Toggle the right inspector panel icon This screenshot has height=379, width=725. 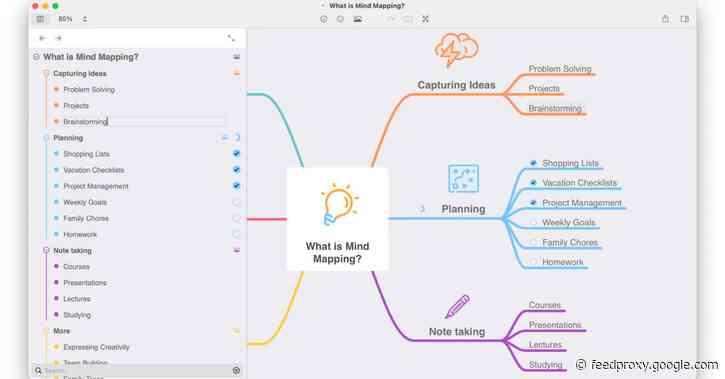(x=685, y=19)
